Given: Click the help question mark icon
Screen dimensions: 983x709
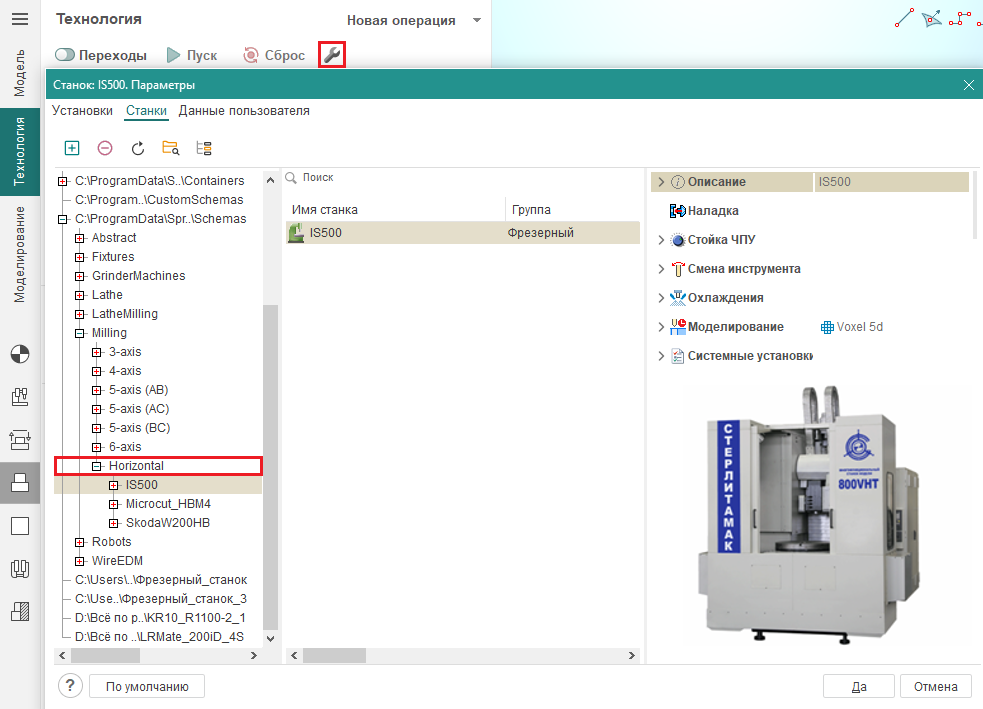Looking at the screenshot, I should [x=70, y=686].
